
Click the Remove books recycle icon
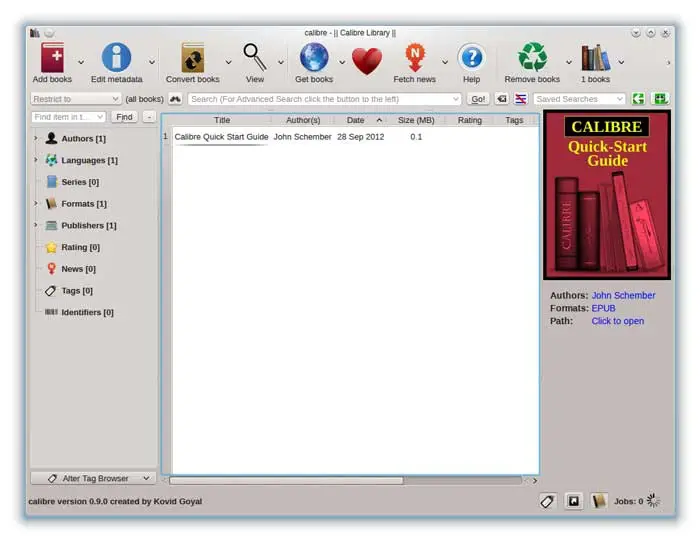tap(532, 57)
